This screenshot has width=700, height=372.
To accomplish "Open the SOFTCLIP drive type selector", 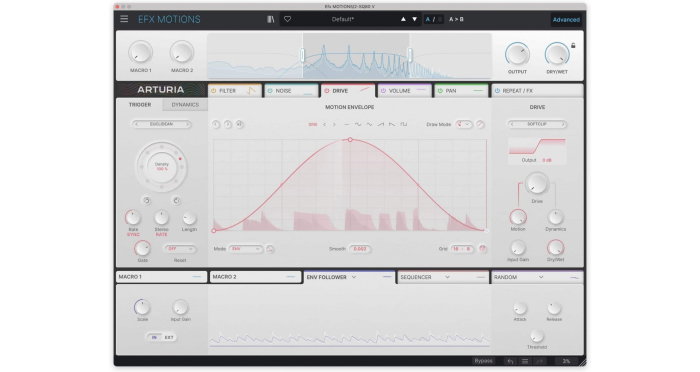I will [x=537, y=124].
